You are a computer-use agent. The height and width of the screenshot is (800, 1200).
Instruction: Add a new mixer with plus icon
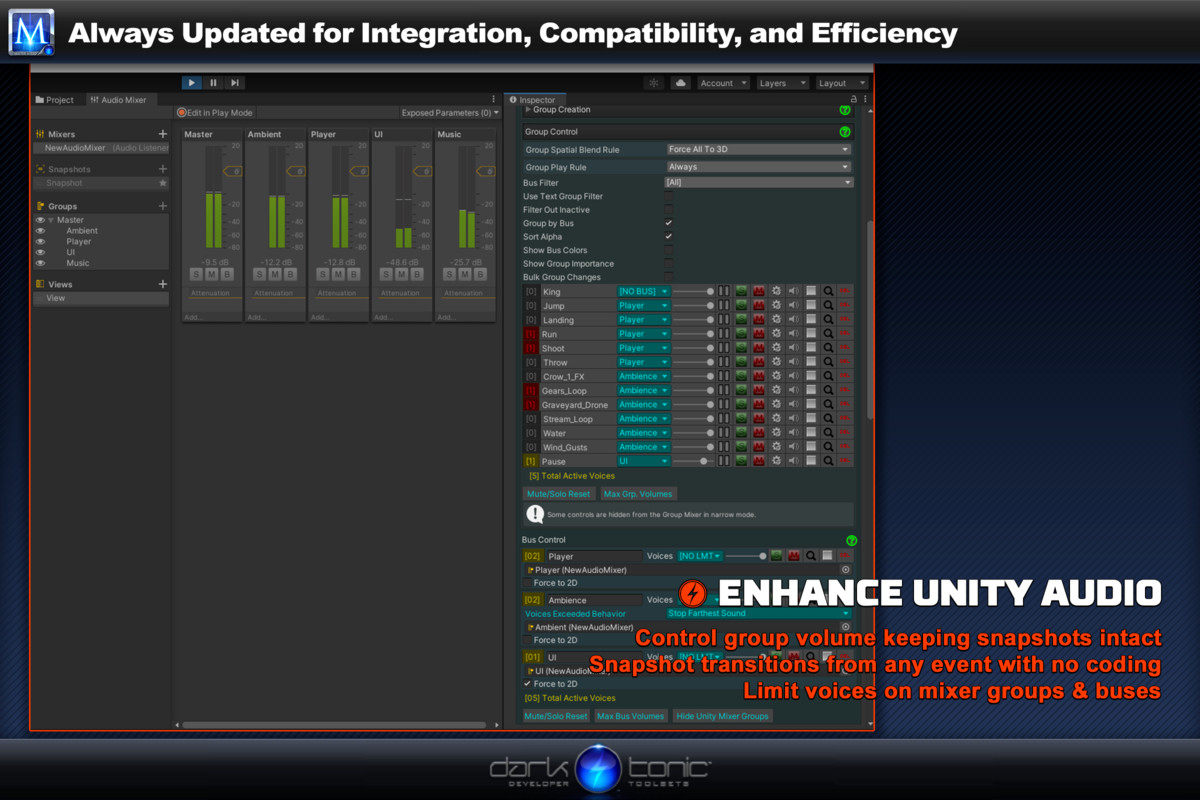[163, 134]
